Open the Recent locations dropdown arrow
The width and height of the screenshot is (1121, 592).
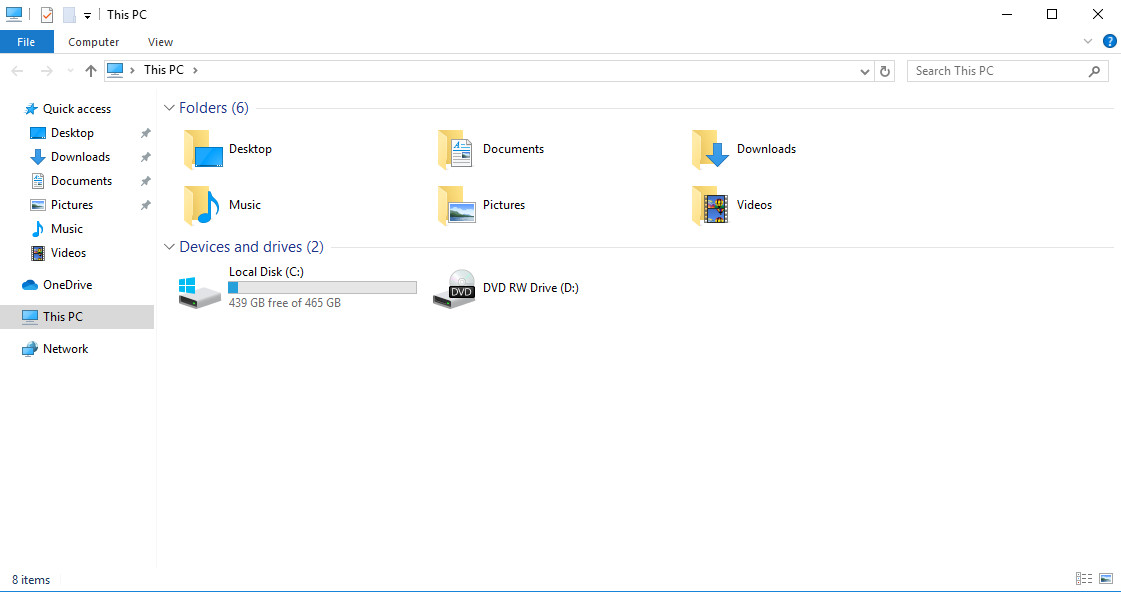(70, 71)
